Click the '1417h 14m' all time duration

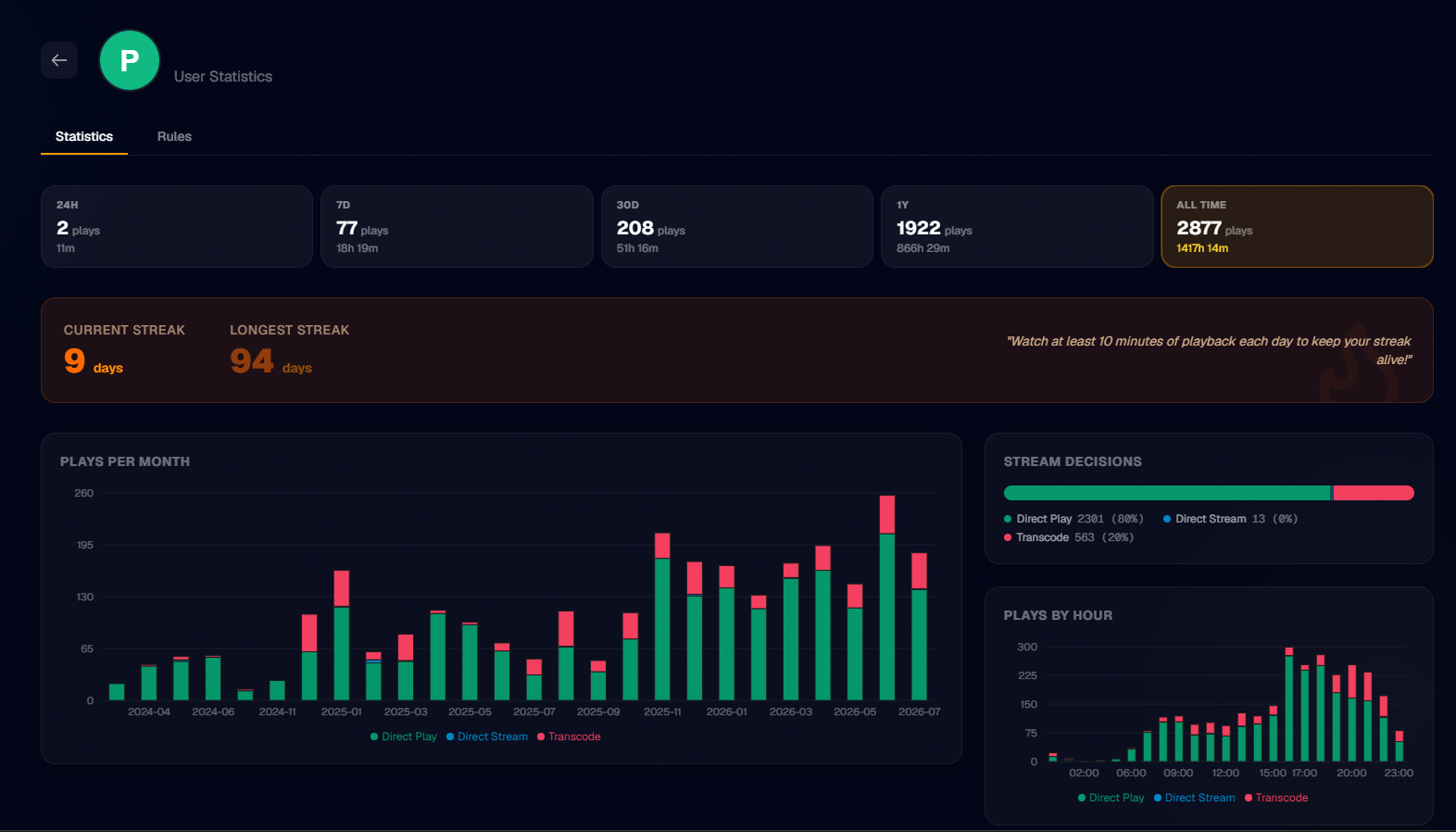(1202, 248)
